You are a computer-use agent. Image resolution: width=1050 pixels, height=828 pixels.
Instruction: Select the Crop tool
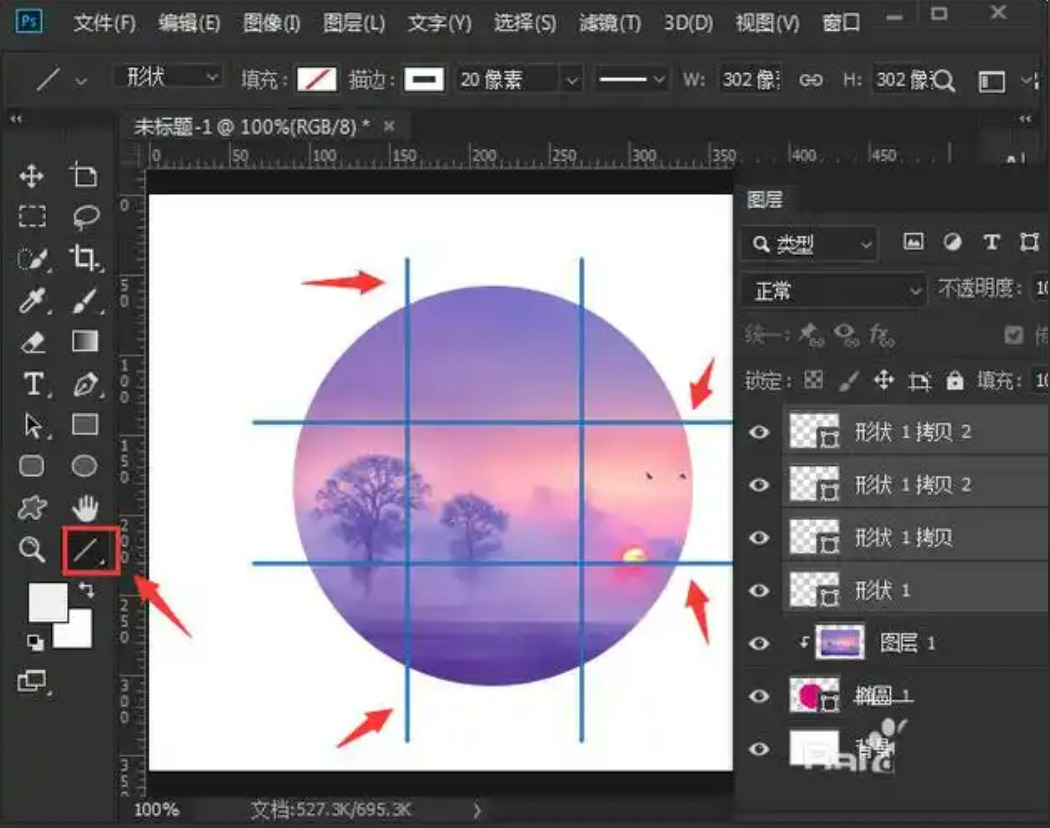pyautogui.click(x=85, y=258)
